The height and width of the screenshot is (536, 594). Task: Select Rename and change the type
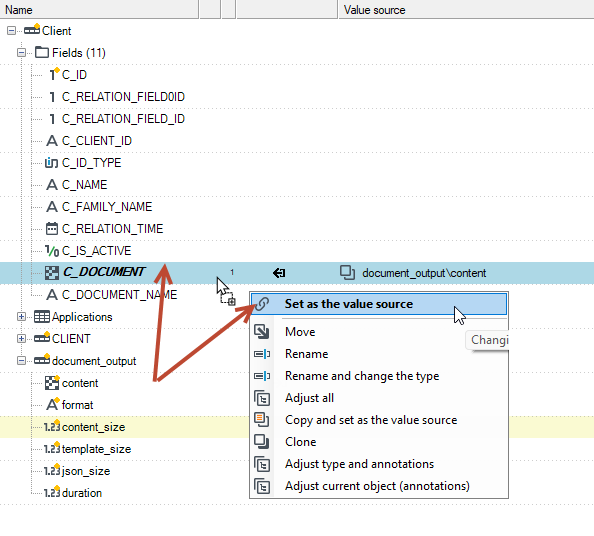tap(378, 376)
